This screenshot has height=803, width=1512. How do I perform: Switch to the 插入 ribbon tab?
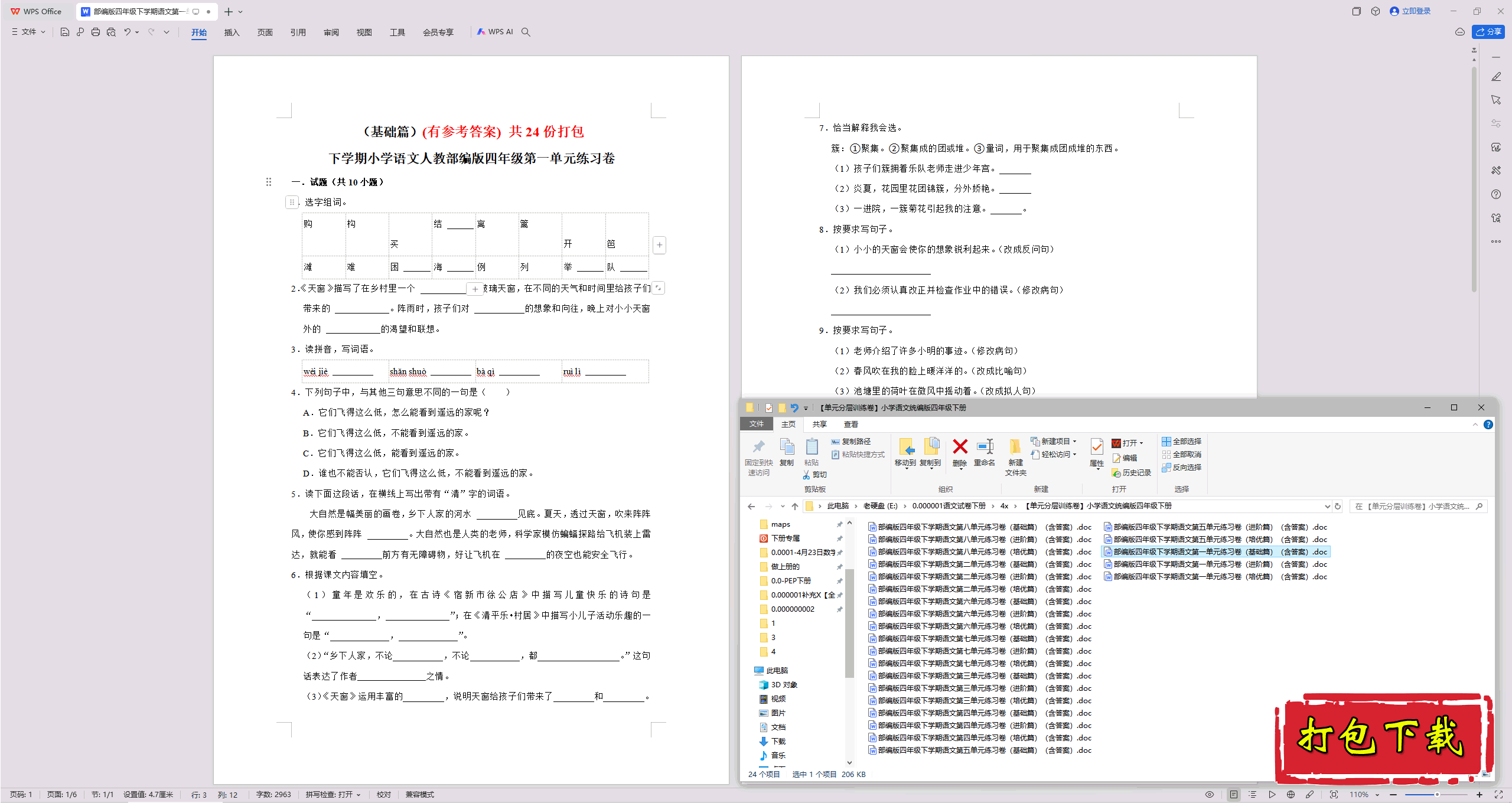(x=232, y=32)
